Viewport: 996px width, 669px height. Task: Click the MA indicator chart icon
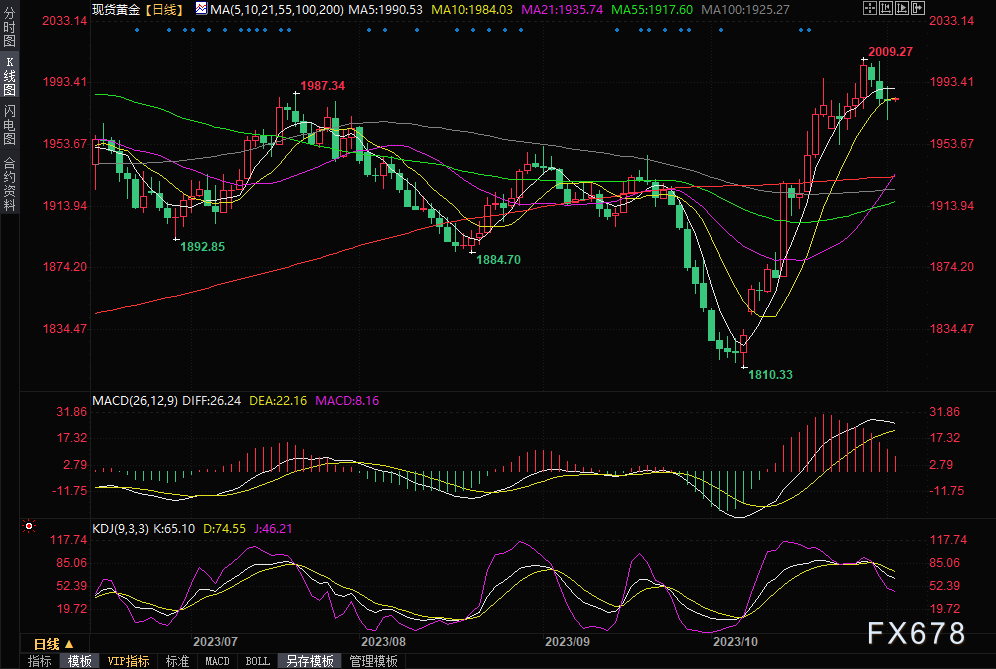(201, 9)
